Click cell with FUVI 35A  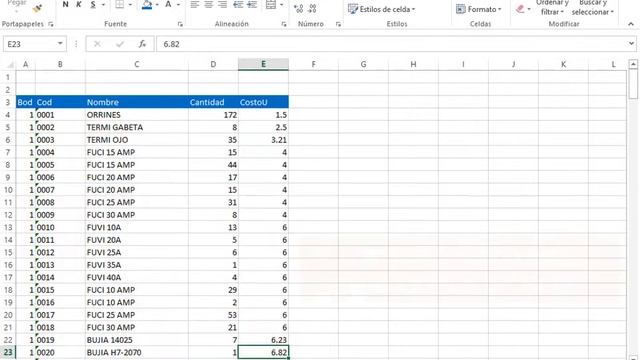pyautogui.click(x=137, y=265)
